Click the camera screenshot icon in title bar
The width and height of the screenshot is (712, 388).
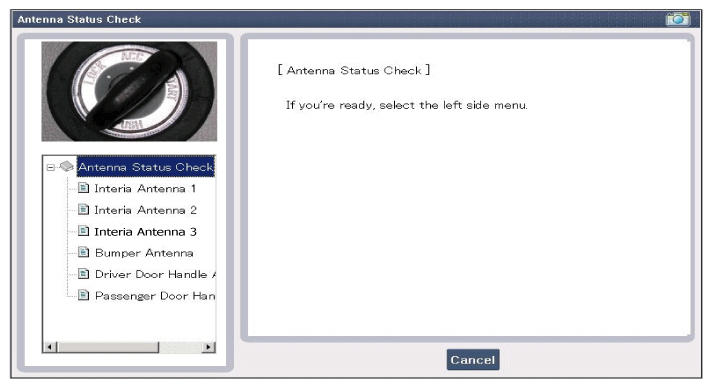[x=677, y=19]
